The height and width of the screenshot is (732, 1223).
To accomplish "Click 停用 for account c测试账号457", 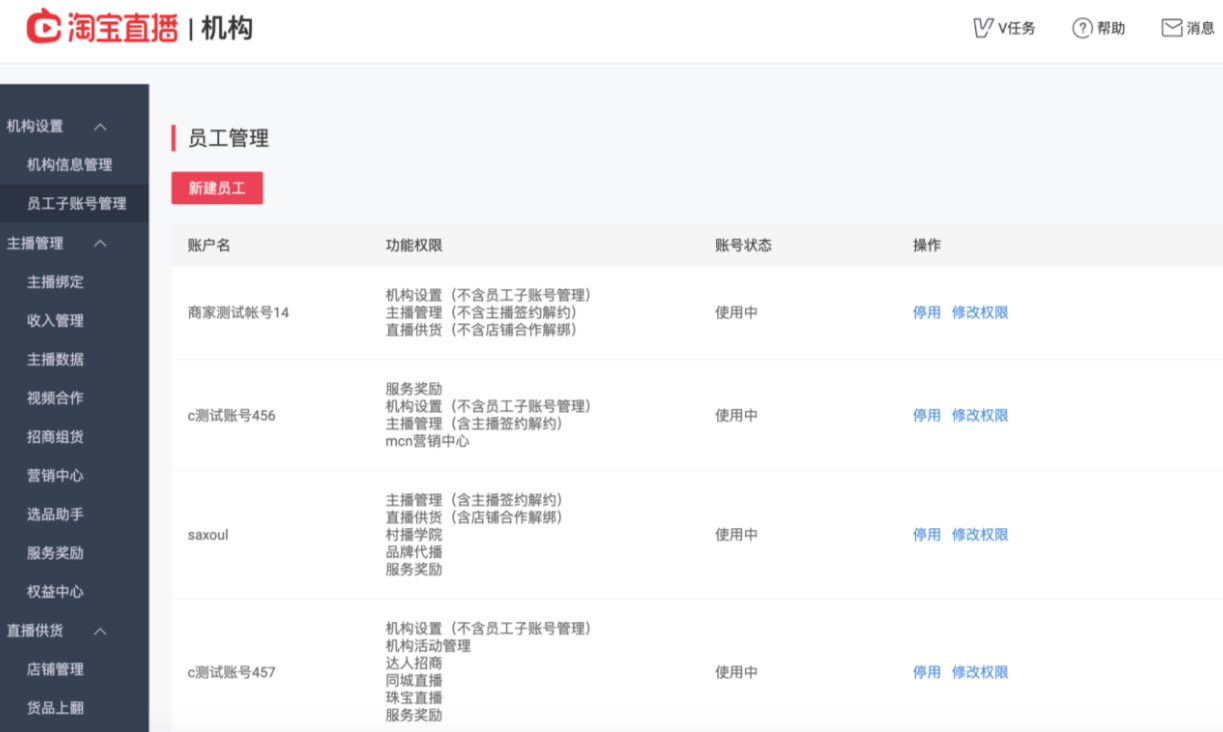I will point(925,672).
